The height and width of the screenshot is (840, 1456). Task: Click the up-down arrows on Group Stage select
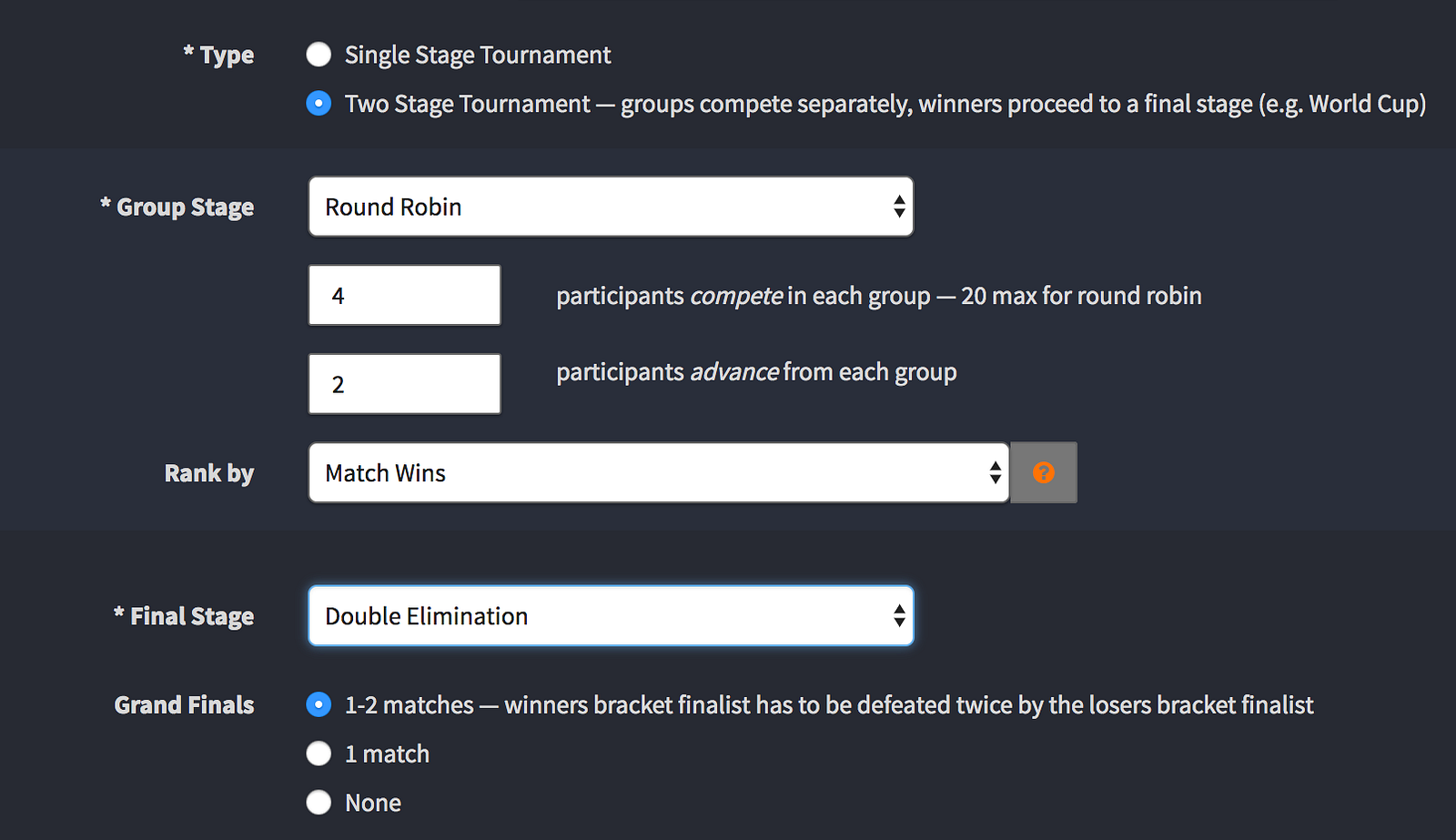(899, 207)
